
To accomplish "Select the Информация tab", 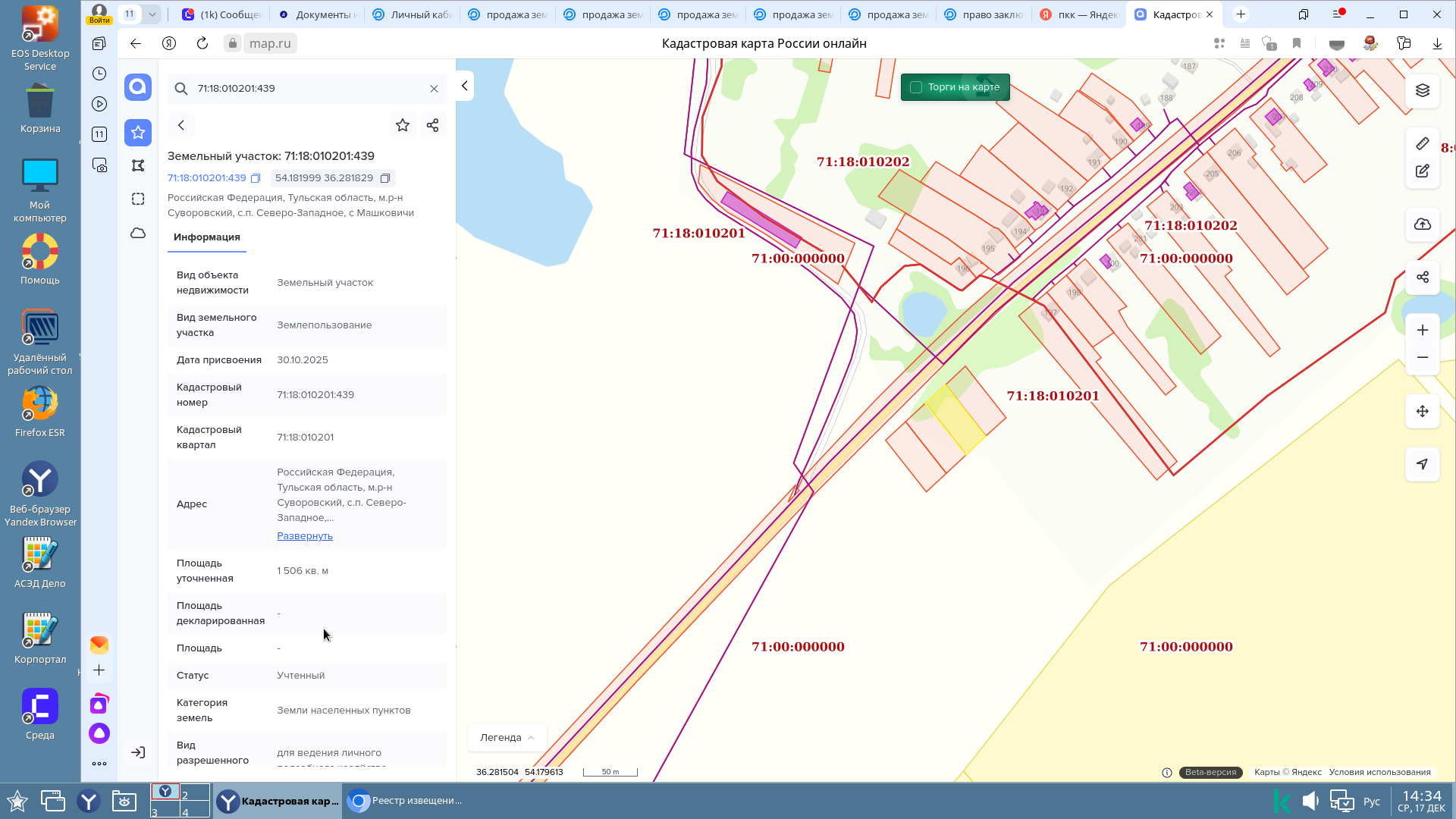I will click(x=206, y=237).
